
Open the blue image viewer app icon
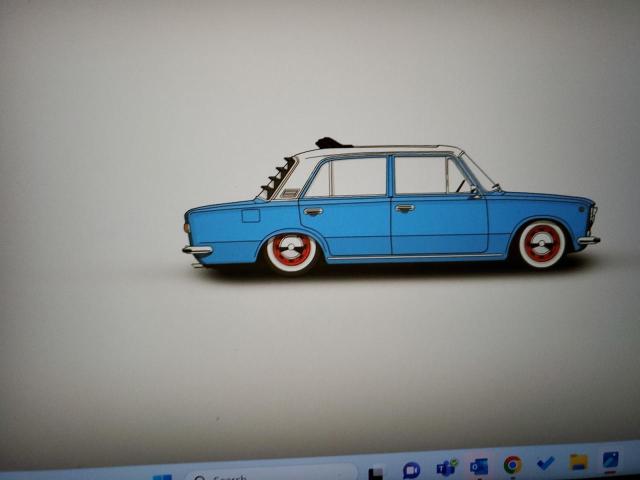coord(611,460)
